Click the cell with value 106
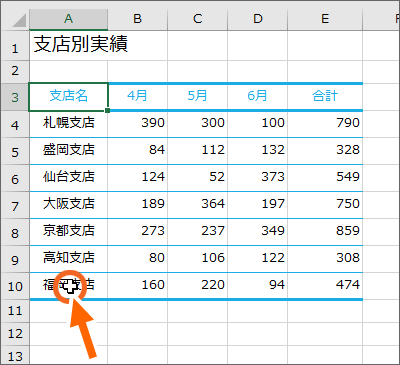The height and width of the screenshot is (365, 400). (x=197, y=259)
